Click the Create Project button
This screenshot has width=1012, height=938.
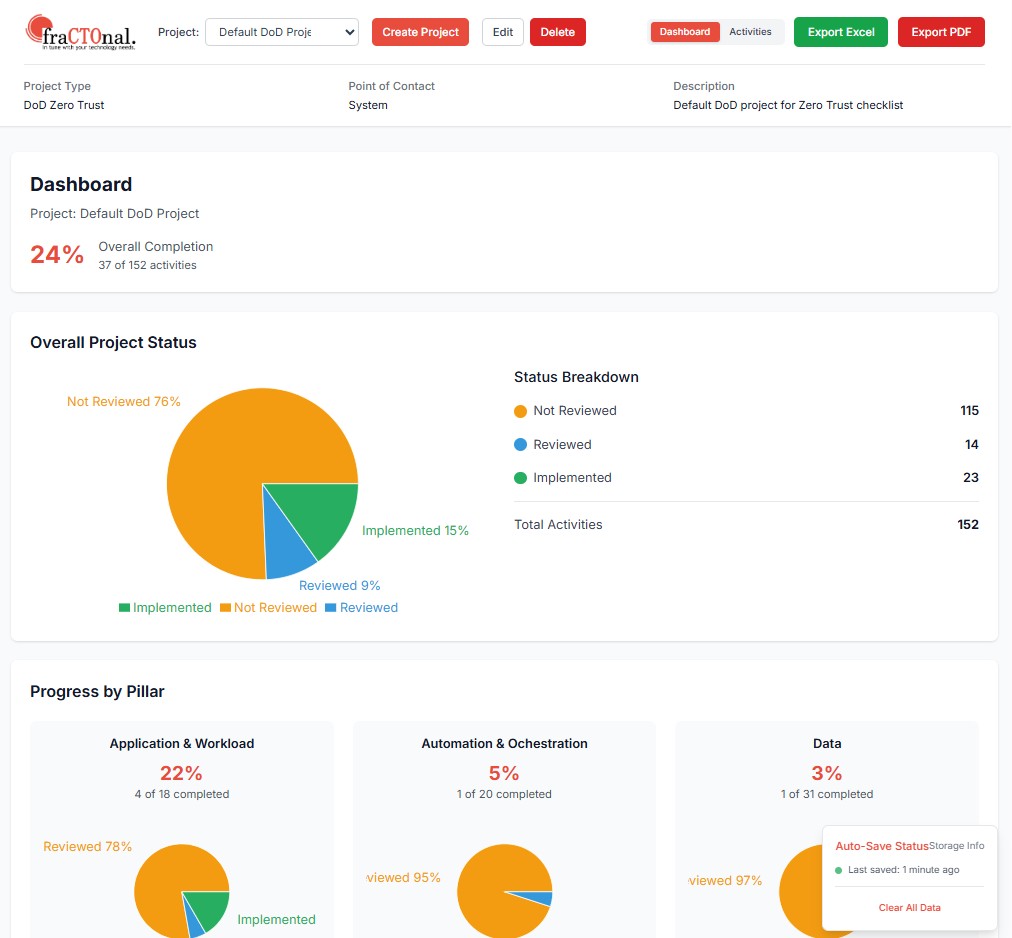click(x=420, y=31)
